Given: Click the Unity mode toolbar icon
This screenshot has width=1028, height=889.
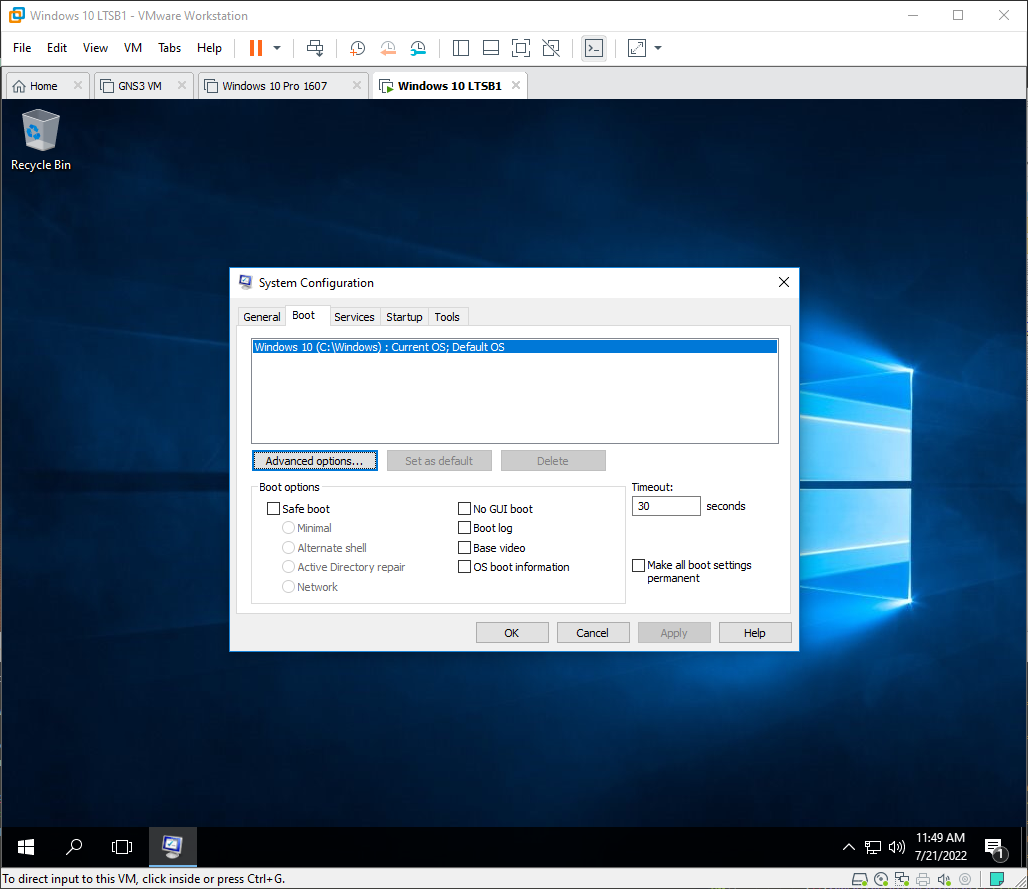Looking at the screenshot, I should 551,48.
